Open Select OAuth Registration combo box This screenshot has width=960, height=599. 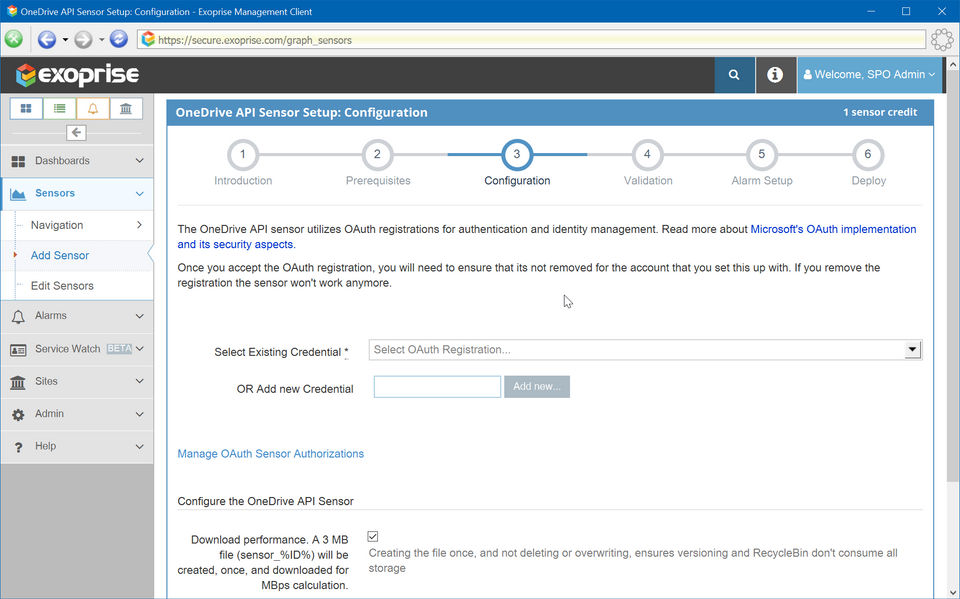pos(645,350)
